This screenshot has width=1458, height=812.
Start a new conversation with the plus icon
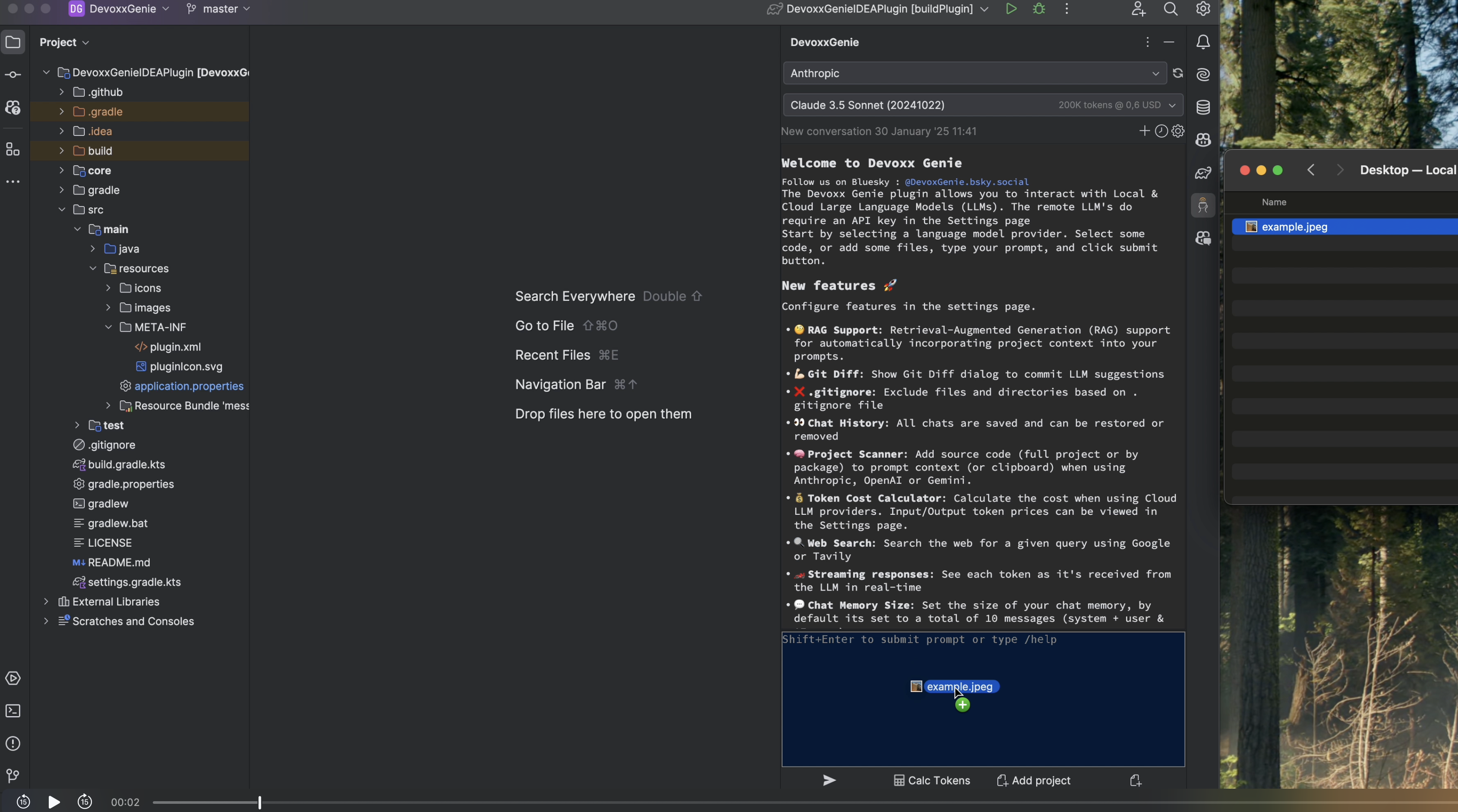[1144, 131]
